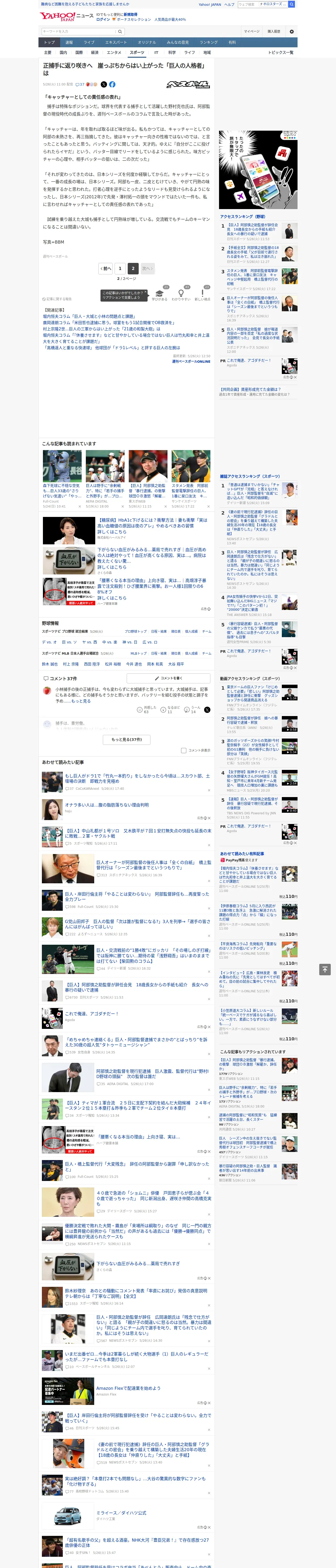336x1568 pixels.
Task: Open the エキスパート tab
Action: tap(116, 43)
